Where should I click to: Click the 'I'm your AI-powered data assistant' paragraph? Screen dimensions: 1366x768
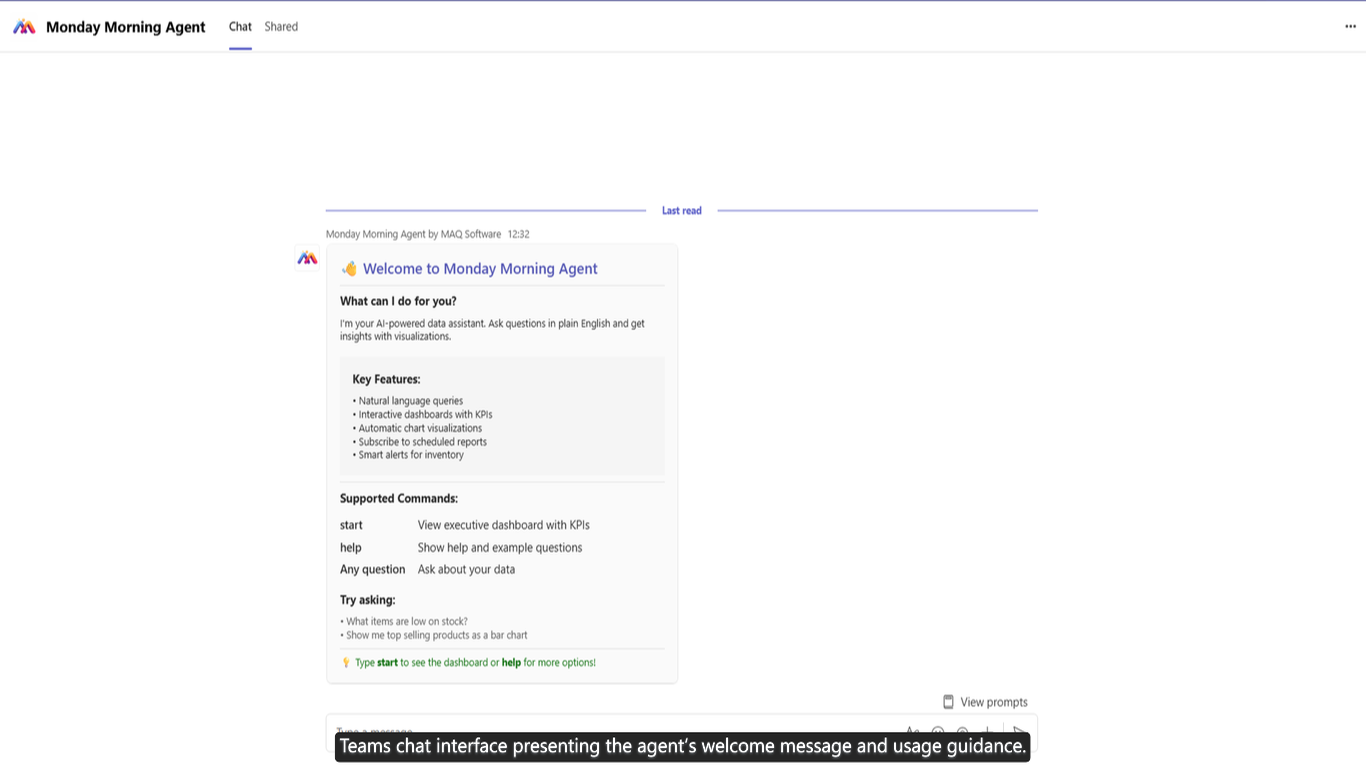coord(492,330)
